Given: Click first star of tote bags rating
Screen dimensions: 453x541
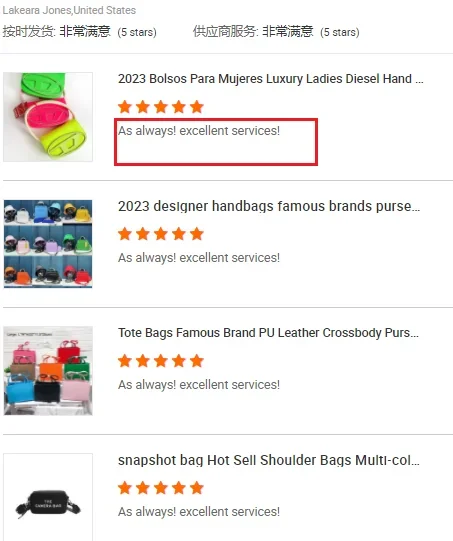Looking at the screenshot, I should pyautogui.click(x=125, y=361).
